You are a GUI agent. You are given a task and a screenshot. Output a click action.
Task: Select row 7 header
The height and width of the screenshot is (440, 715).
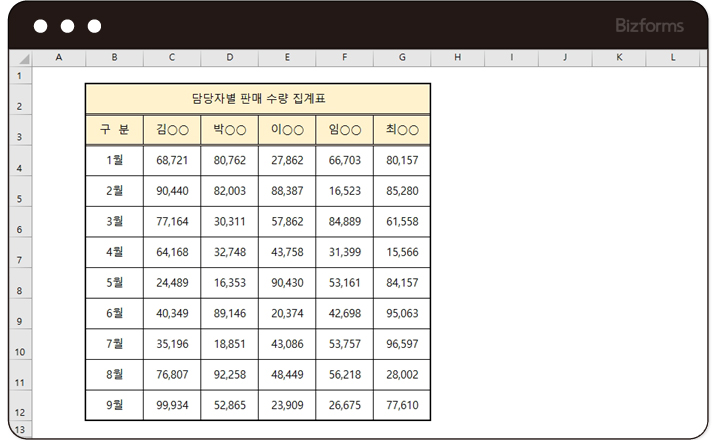click(21, 253)
